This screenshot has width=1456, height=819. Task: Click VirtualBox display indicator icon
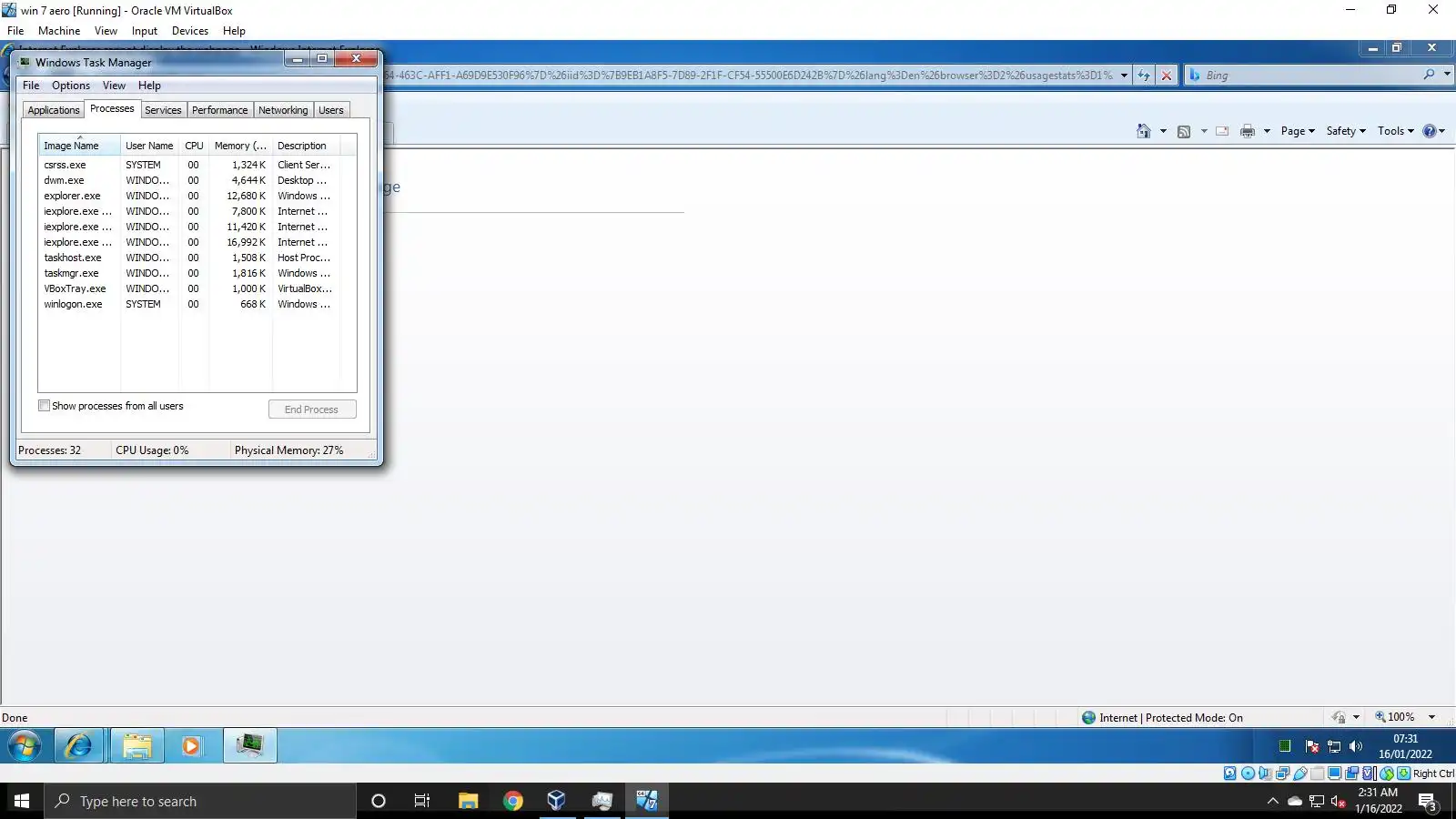tap(1334, 773)
